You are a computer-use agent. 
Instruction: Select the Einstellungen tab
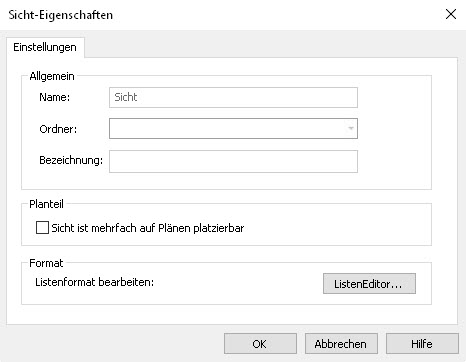(45, 47)
